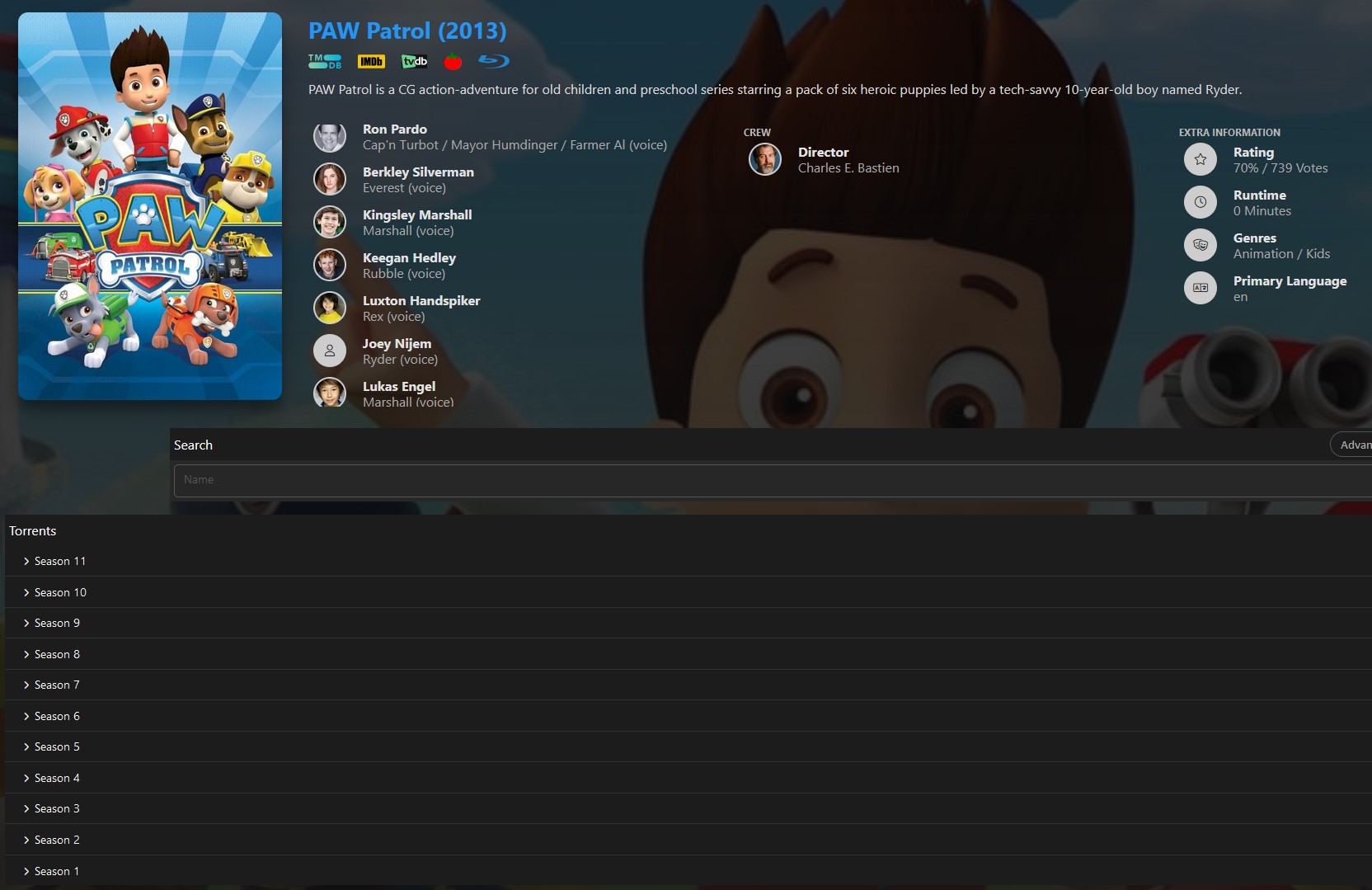This screenshot has width=1372, height=890.
Task: Click the Rating star icon
Action: [x=1200, y=159]
